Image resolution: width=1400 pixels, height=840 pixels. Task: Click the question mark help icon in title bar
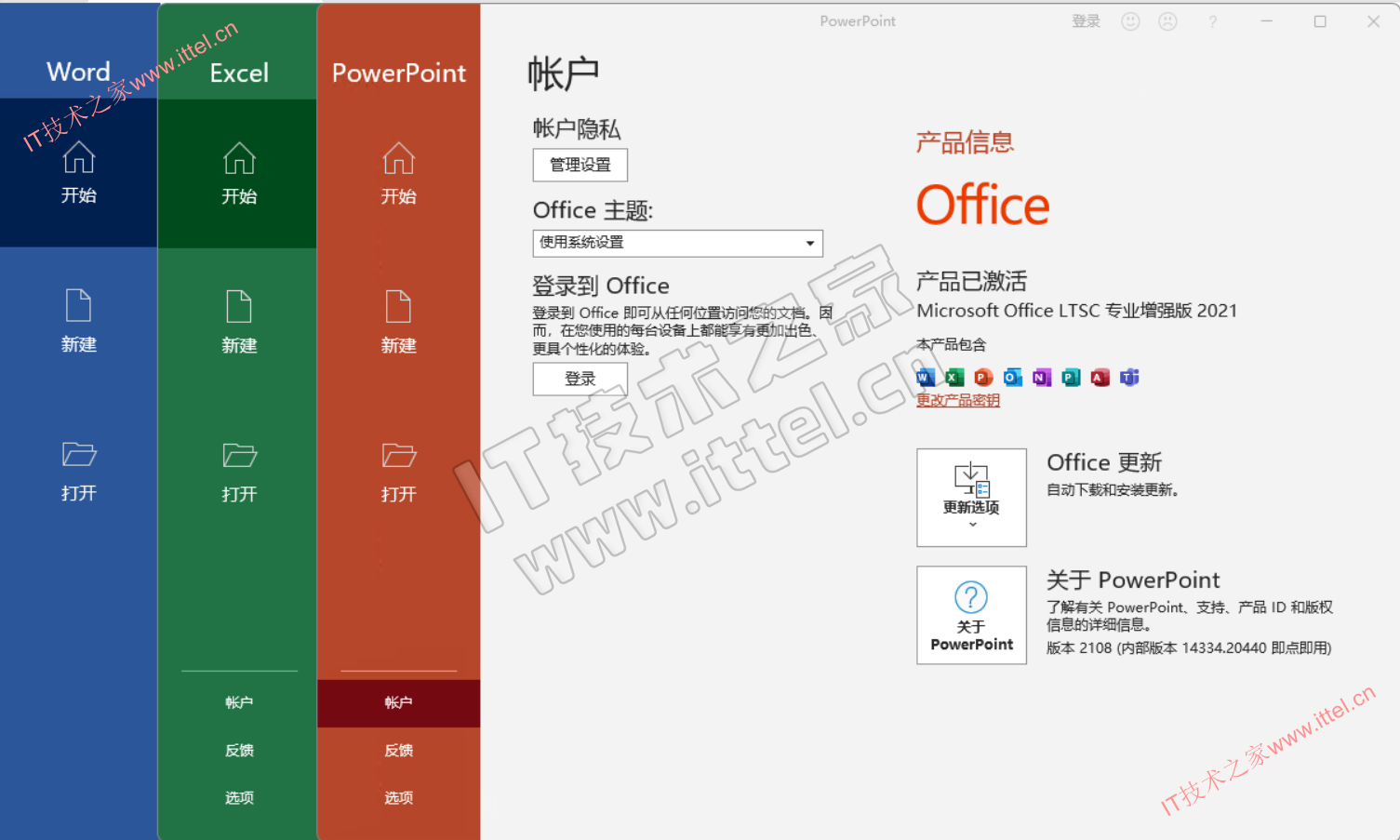1212,21
